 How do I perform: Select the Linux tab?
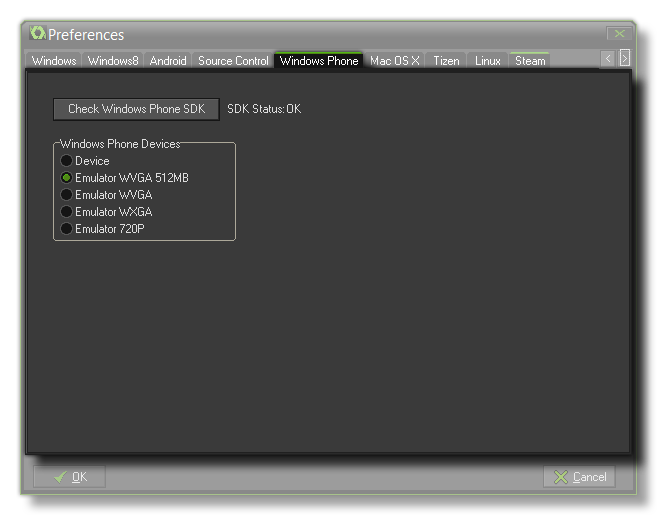488,61
